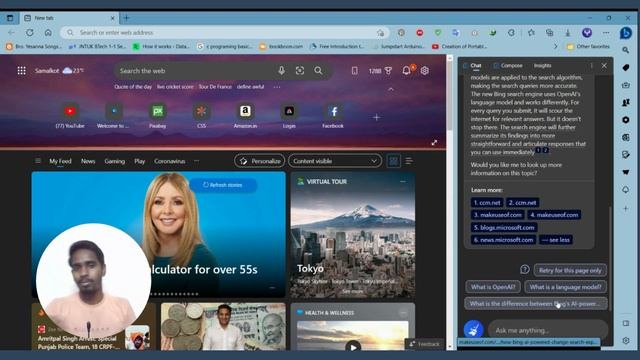Screen dimensions: 640x360
Task: Click the chat pane vertical scrollbar
Action: pos(611,257)
